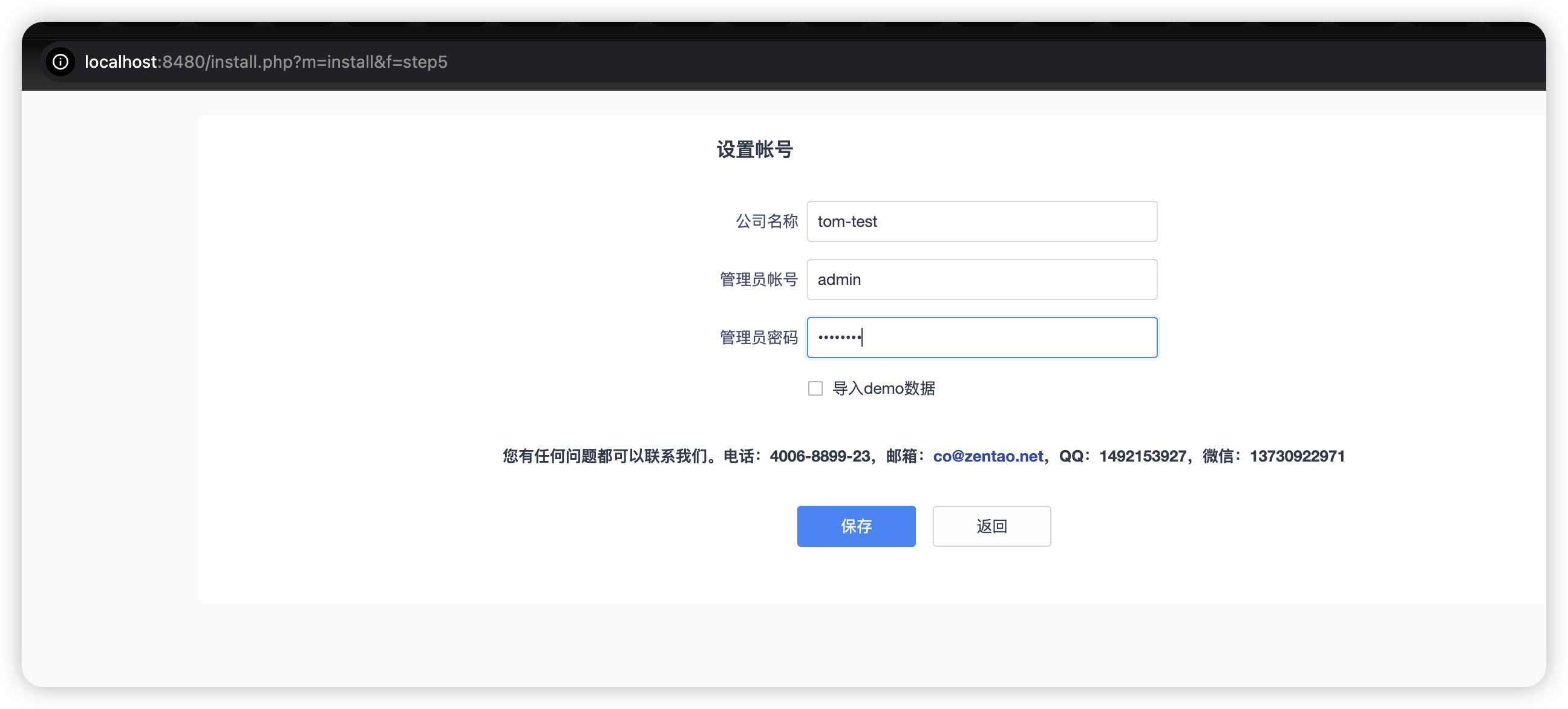Click the QQ number 1492153927
The image size is (1568, 709).
click(1142, 456)
